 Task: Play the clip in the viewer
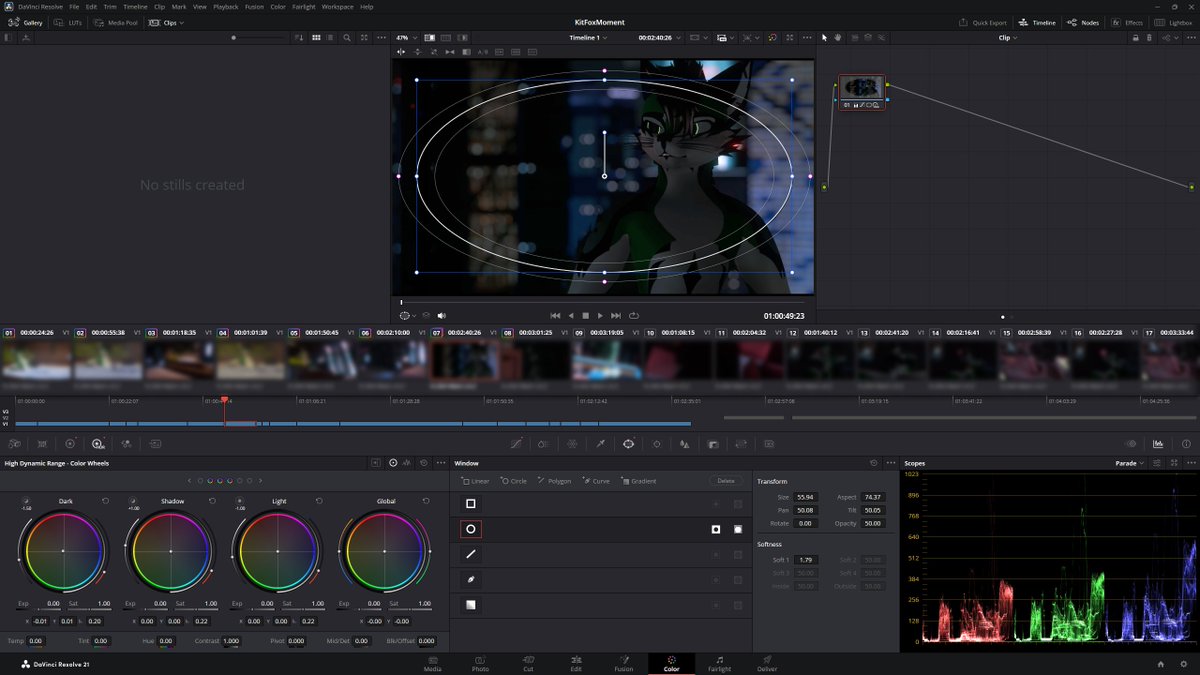600,315
